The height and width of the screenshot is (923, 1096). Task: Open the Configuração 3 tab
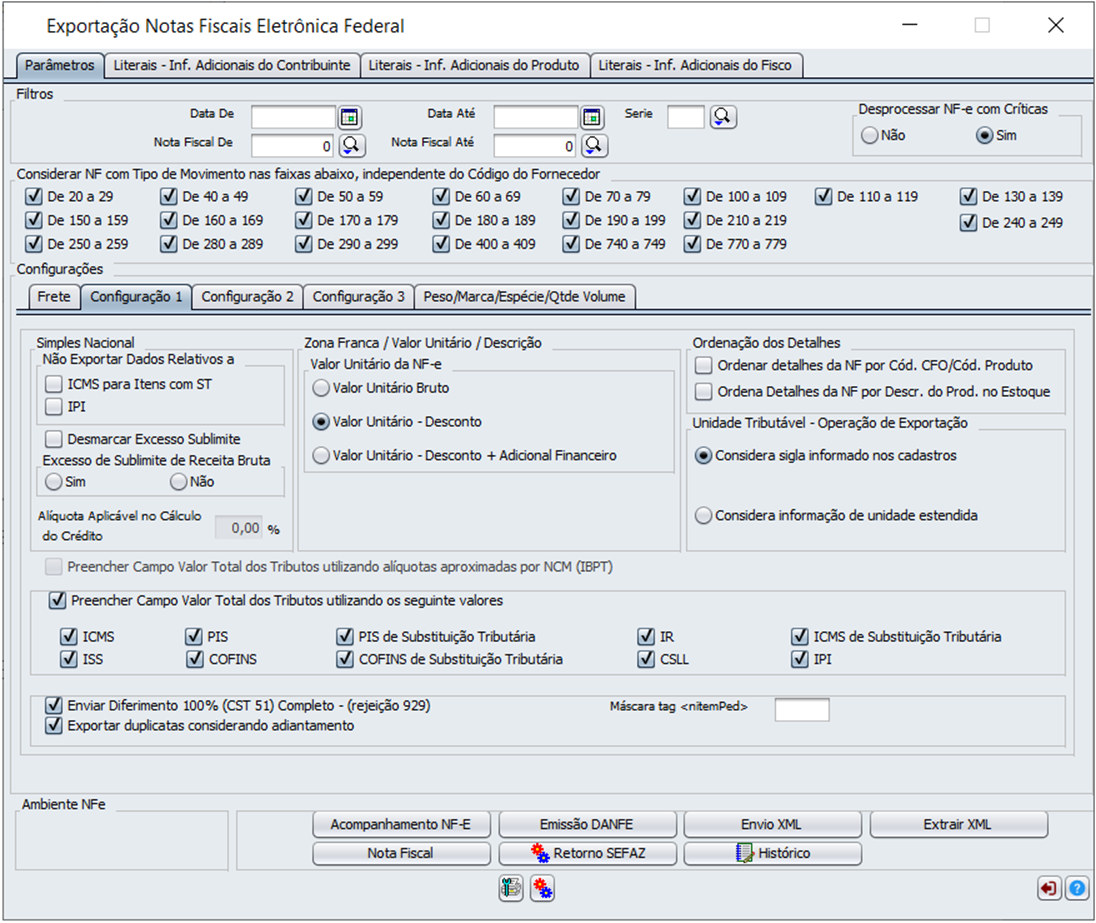tap(359, 296)
